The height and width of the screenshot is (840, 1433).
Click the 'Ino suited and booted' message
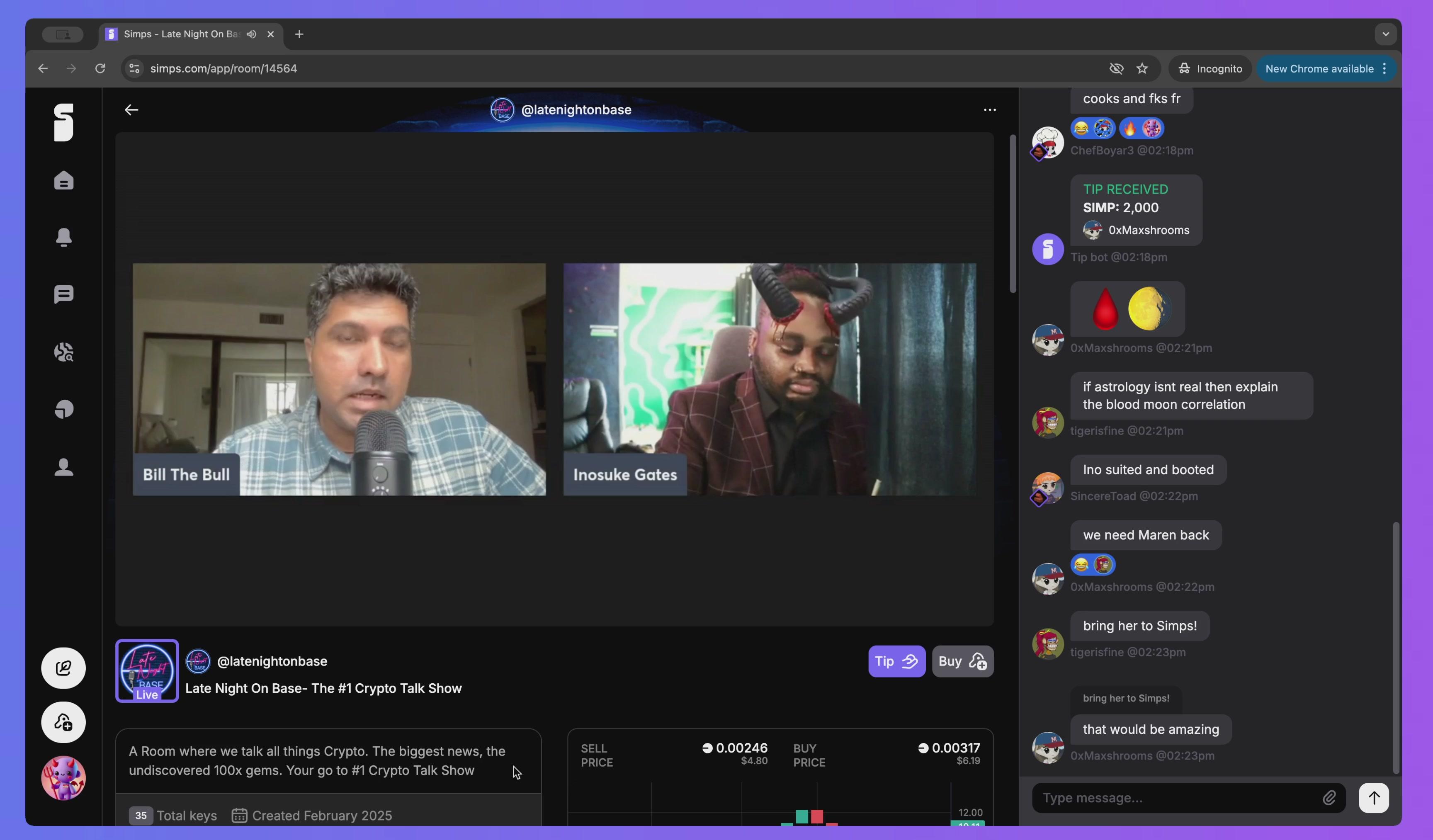pos(1148,470)
